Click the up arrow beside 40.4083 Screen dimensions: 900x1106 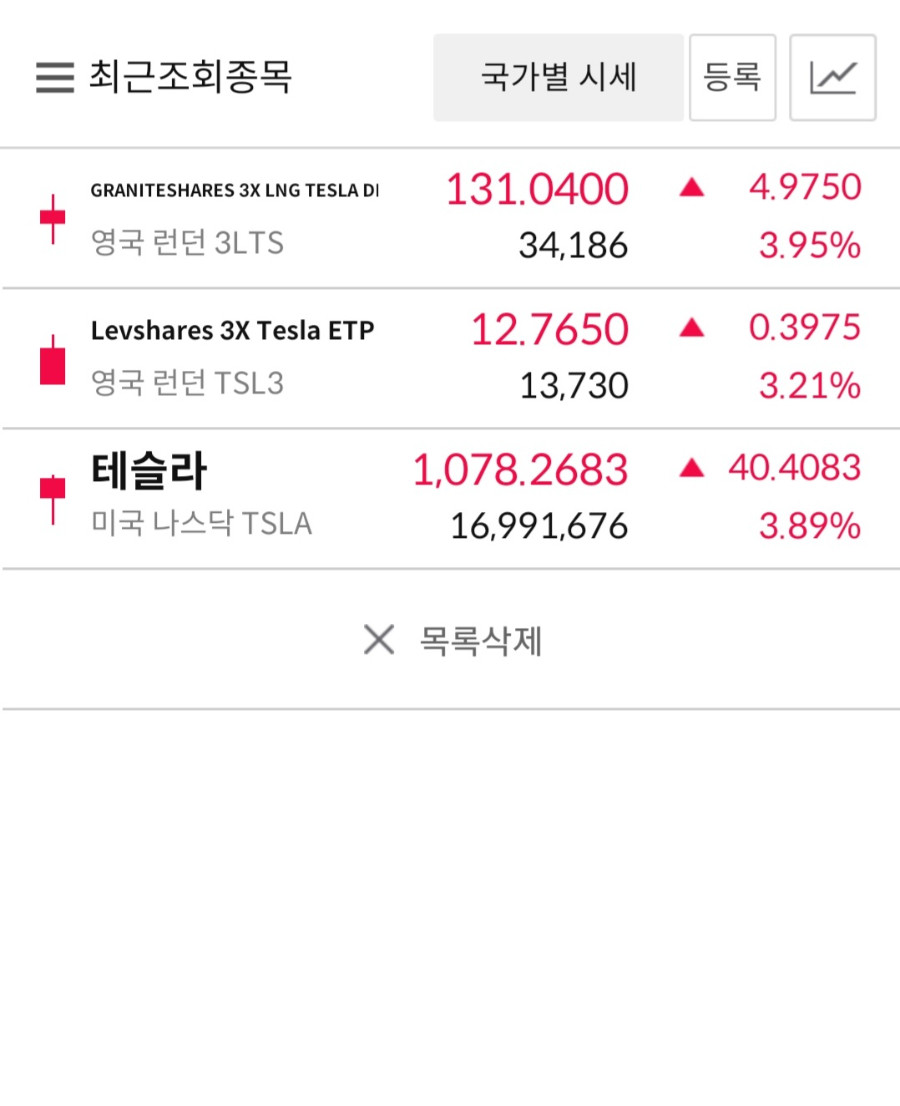pyautogui.click(x=692, y=468)
